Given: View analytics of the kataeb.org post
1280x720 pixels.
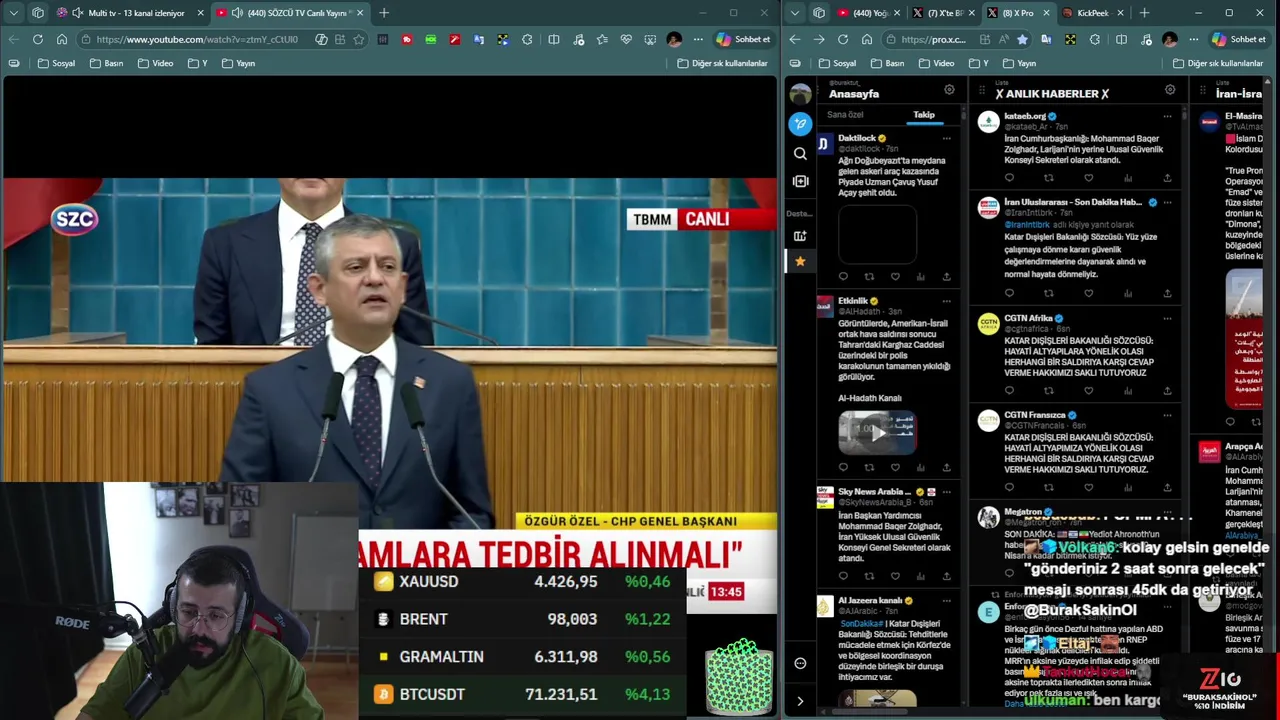Looking at the screenshot, I should 1128,178.
